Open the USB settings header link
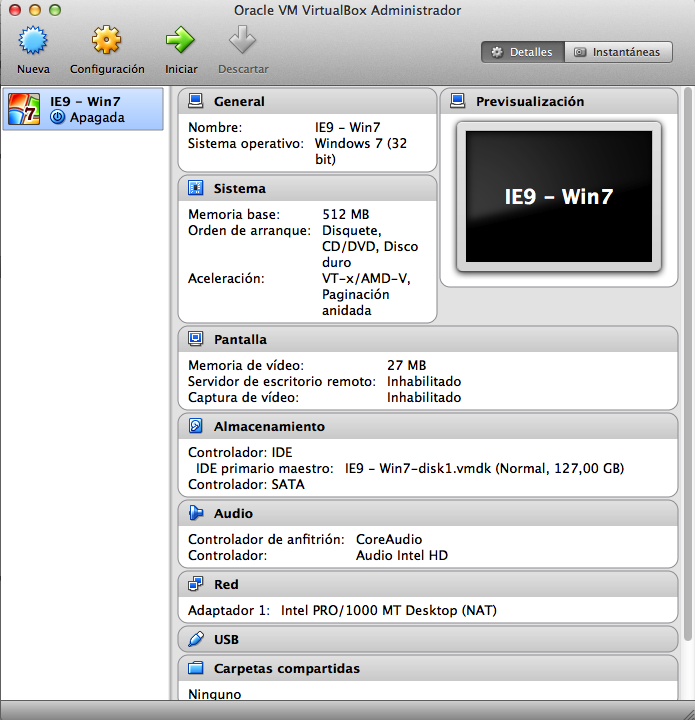The image size is (695, 720). click(226, 640)
